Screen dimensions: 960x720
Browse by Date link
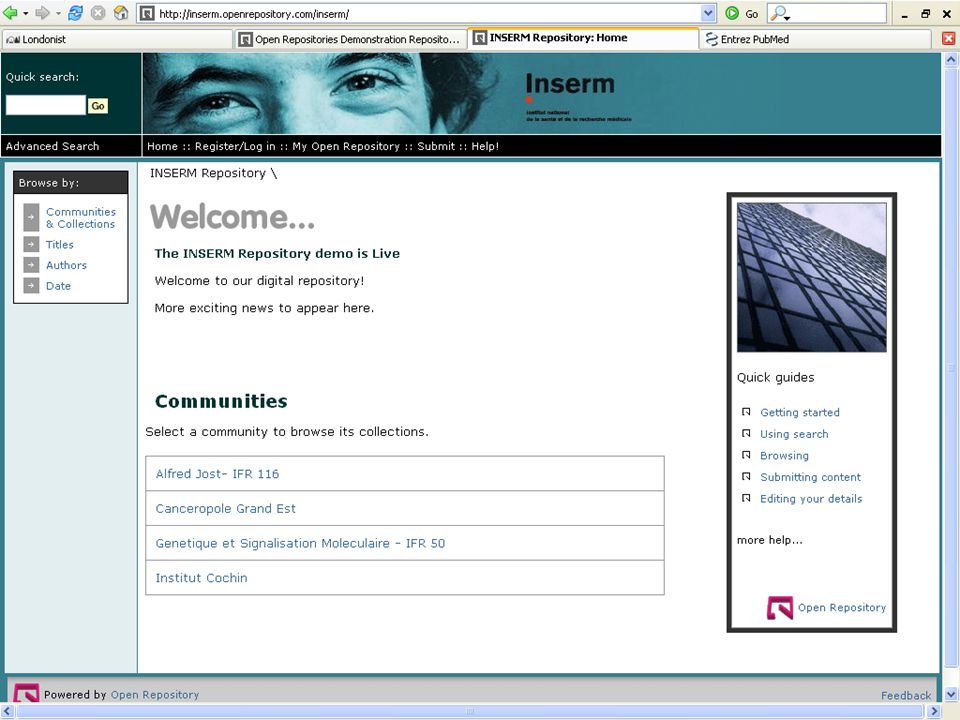tap(58, 286)
